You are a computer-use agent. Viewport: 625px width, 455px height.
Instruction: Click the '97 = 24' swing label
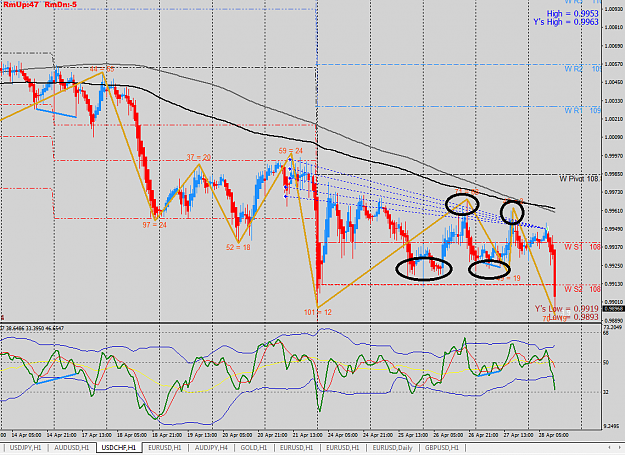click(x=155, y=225)
